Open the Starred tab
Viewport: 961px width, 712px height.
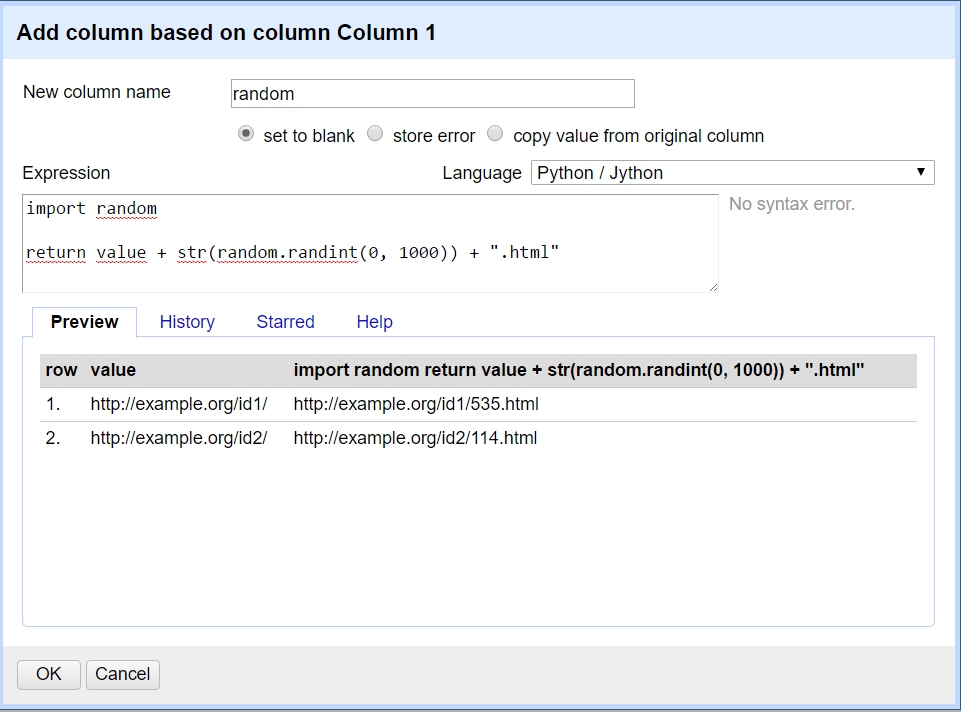(285, 322)
